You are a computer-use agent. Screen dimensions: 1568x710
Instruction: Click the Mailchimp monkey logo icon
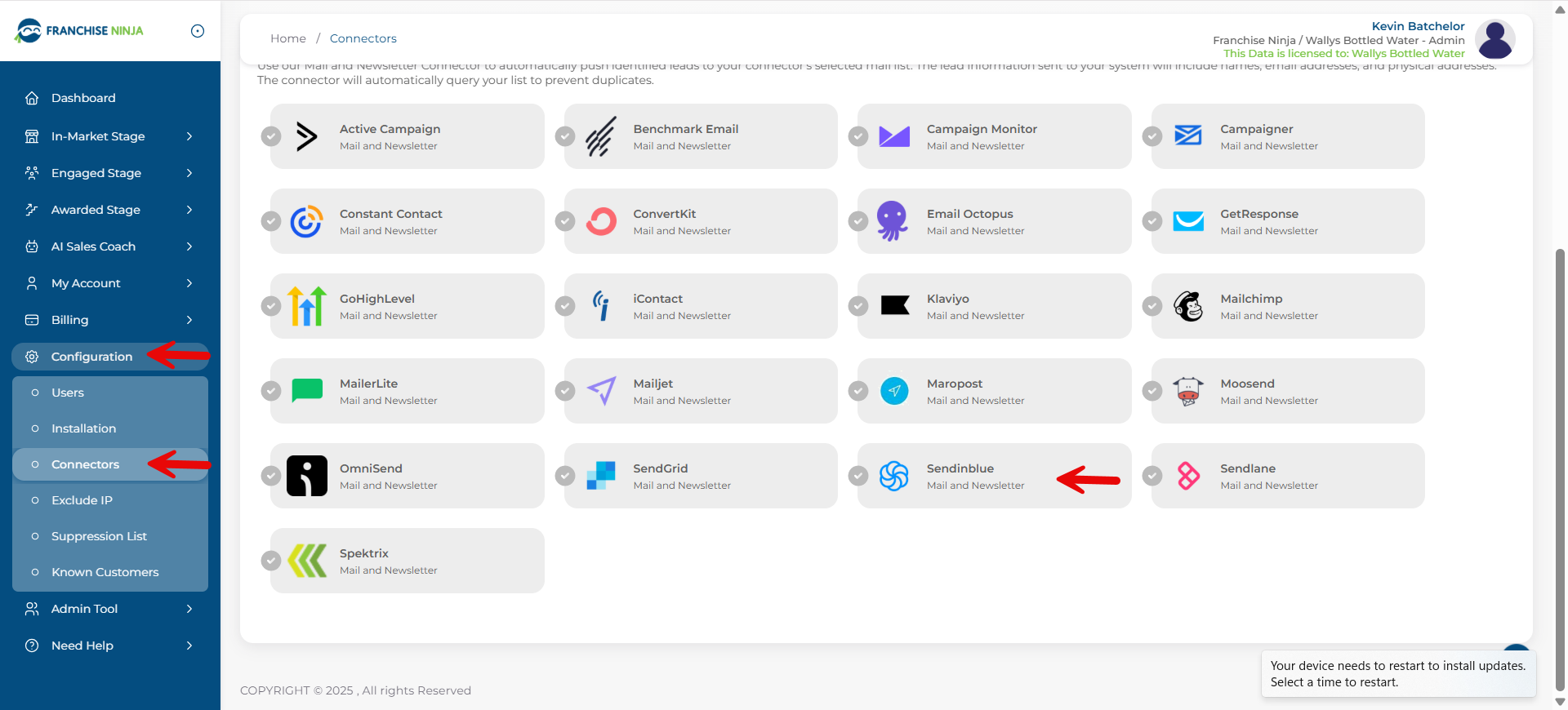click(1188, 306)
